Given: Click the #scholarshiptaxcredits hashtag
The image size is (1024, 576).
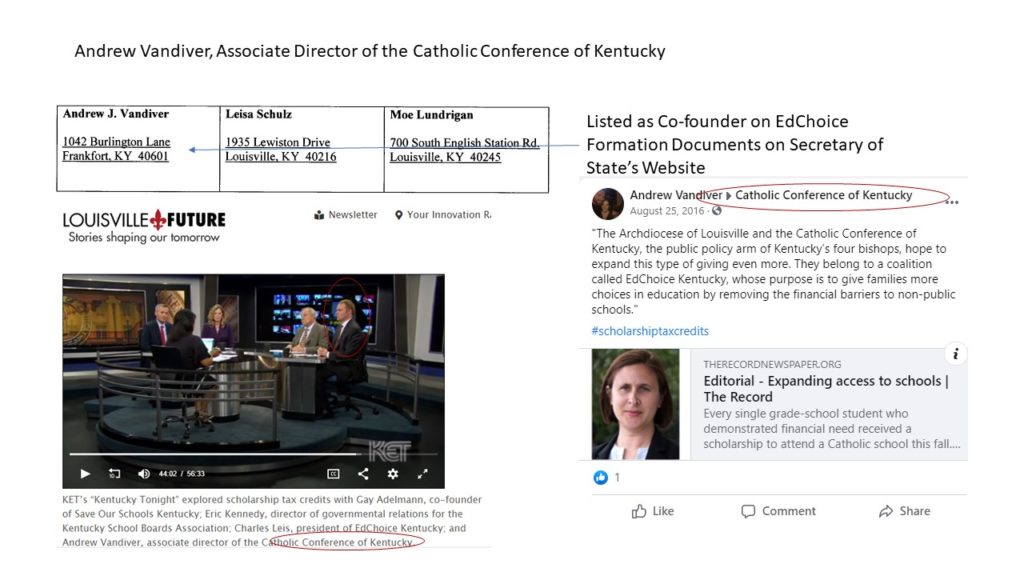Looking at the screenshot, I should pyautogui.click(x=650, y=331).
